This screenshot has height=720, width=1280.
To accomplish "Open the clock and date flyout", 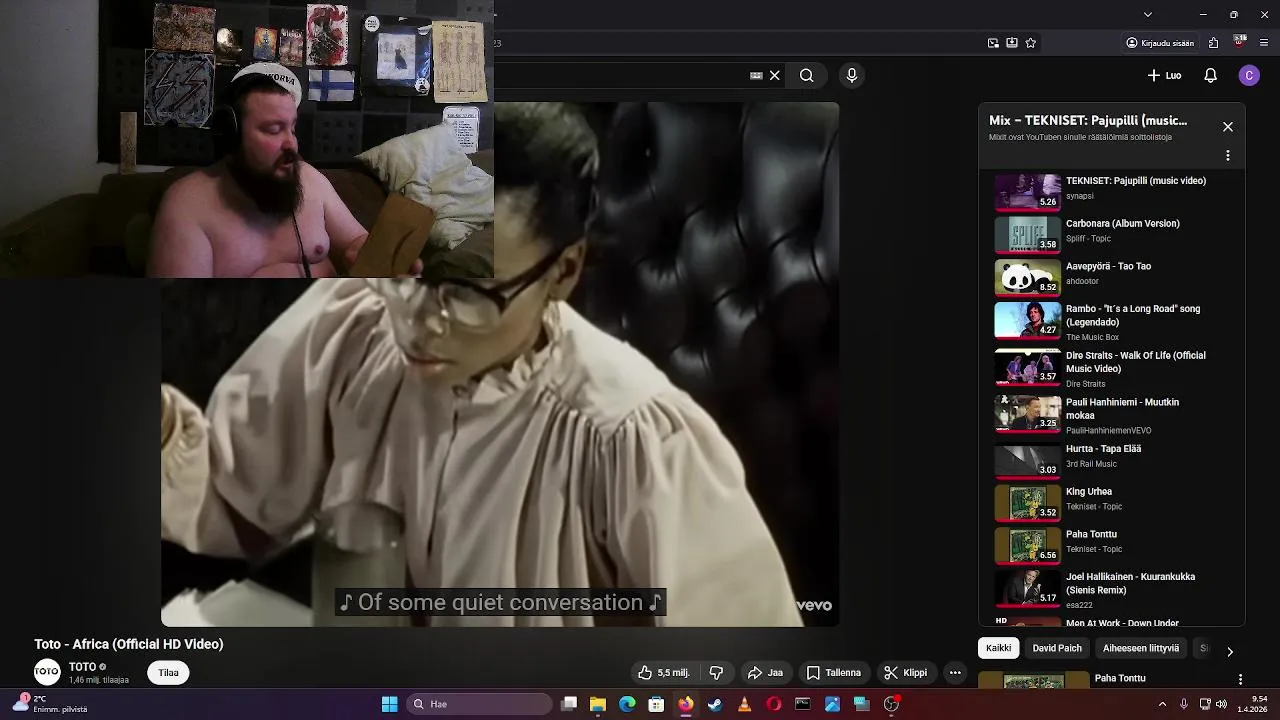I will (x=1253, y=704).
